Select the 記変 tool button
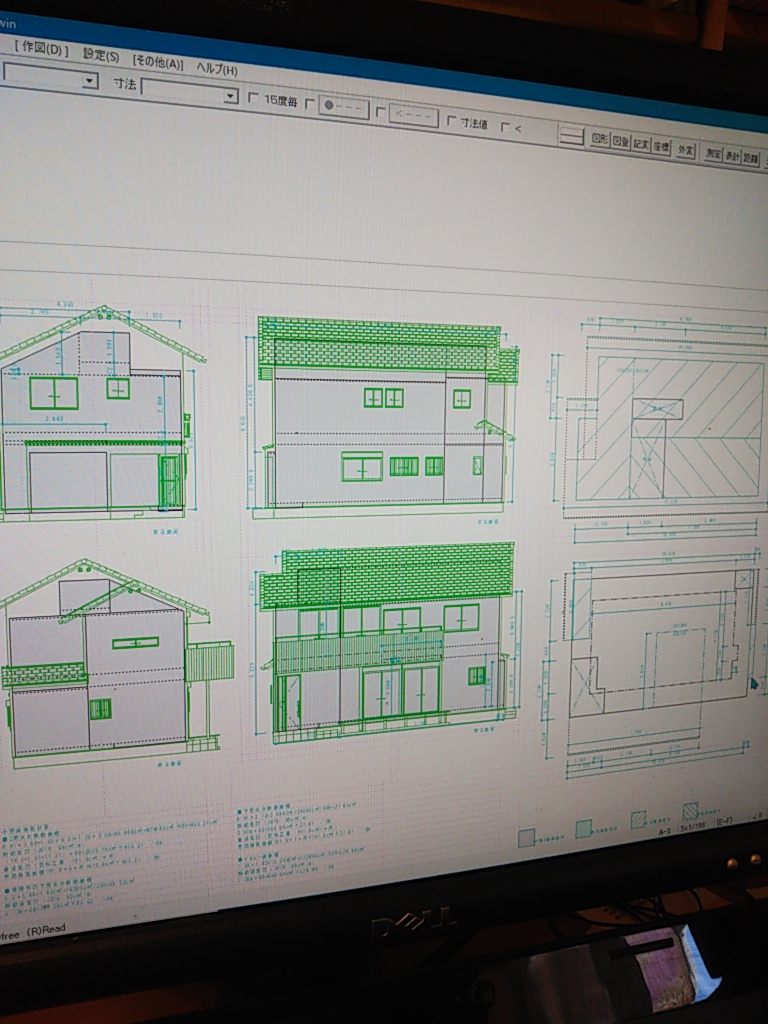Image resolution: width=768 pixels, height=1024 pixels. (641, 145)
